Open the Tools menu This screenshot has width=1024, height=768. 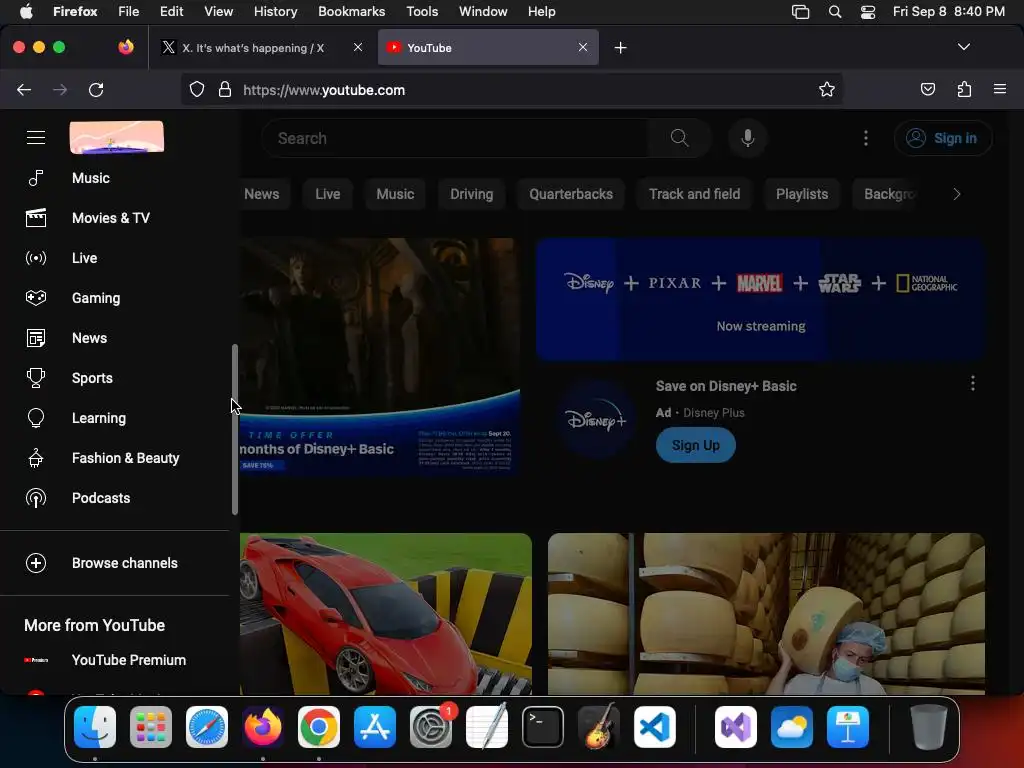(x=422, y=11)
